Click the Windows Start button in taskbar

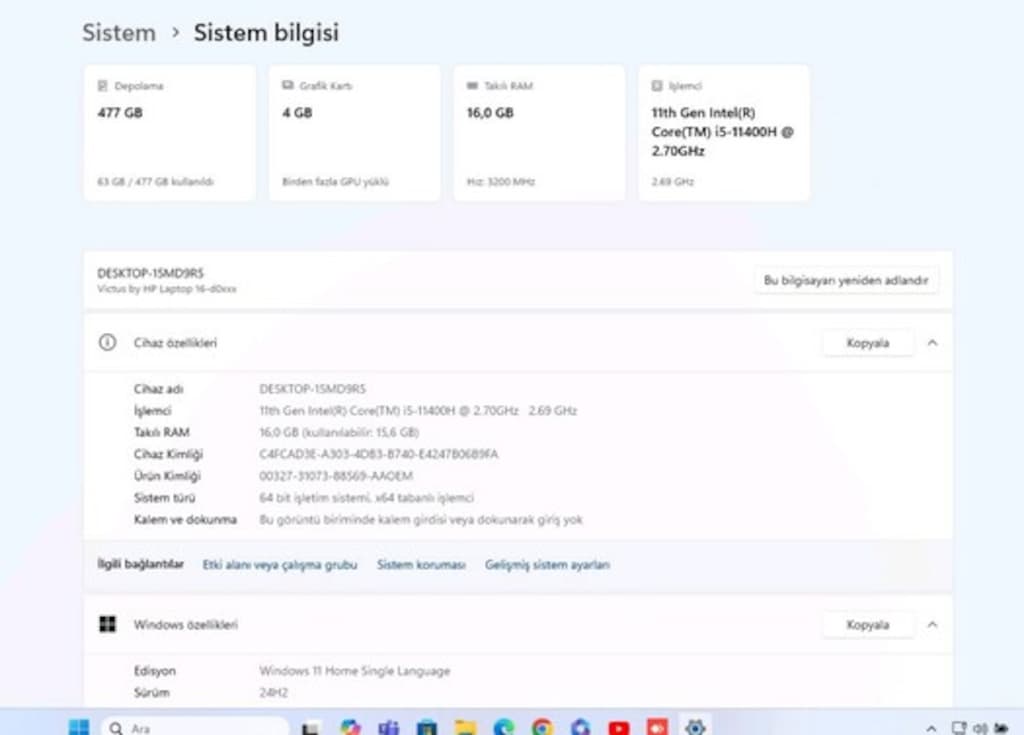point(79,727)
